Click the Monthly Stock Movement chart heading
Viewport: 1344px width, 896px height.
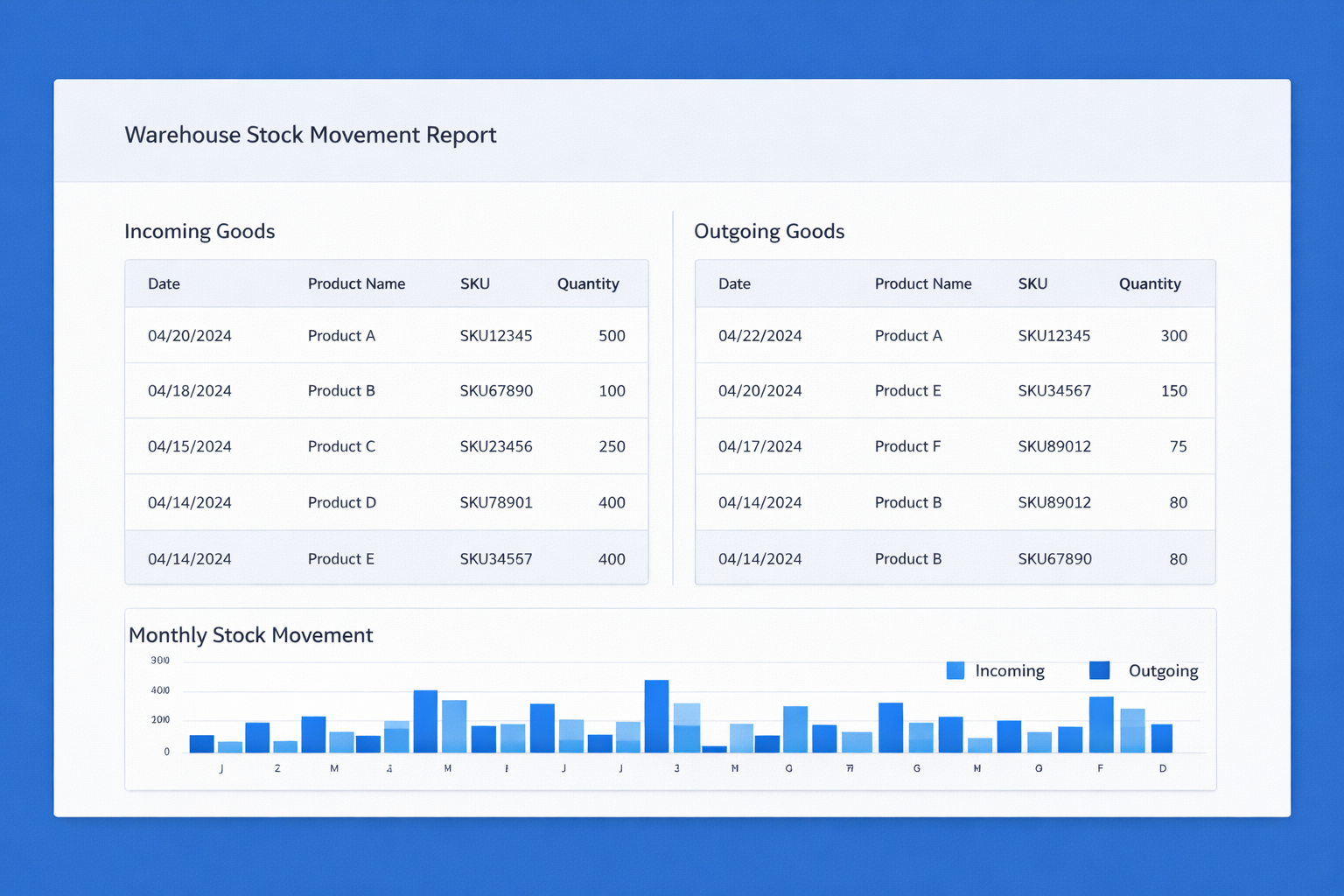(x=251, y=635)
